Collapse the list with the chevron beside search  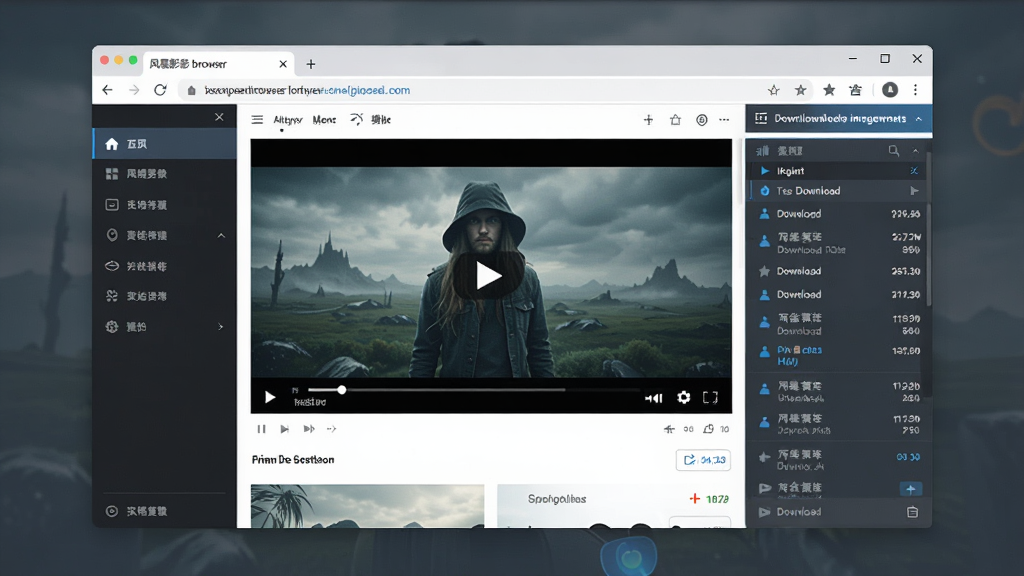[916, 151]
